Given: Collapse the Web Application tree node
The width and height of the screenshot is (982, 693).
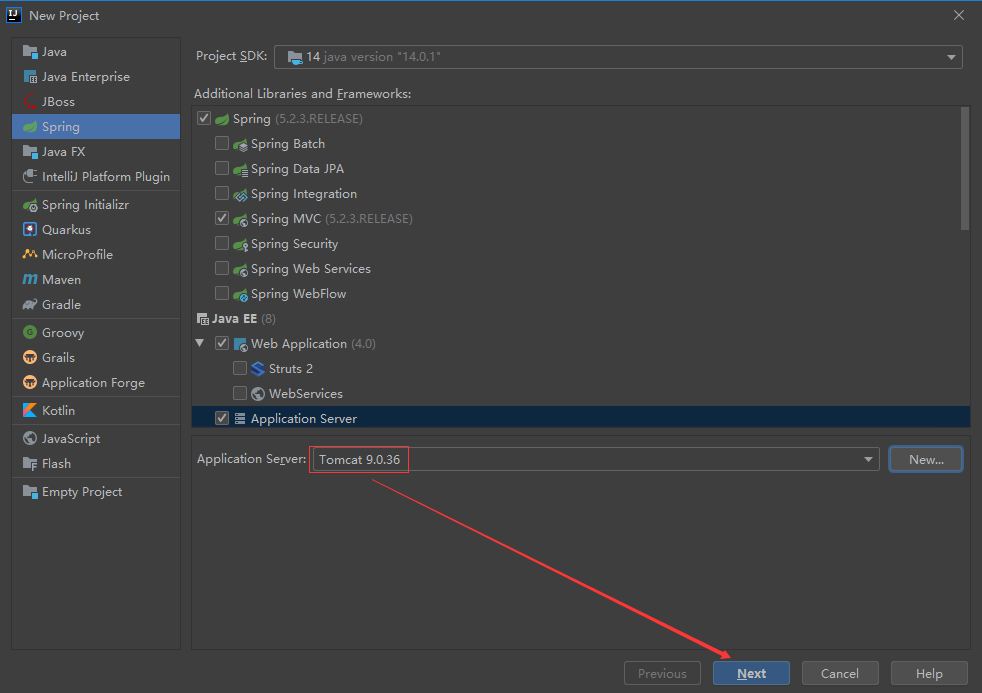Looking at the screenshot, I should 200,343.
